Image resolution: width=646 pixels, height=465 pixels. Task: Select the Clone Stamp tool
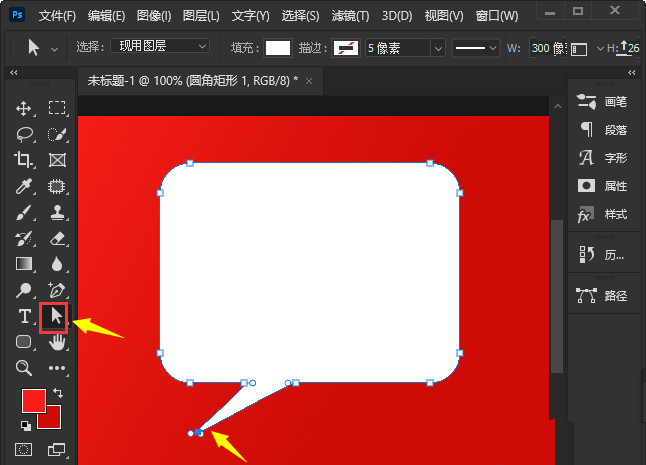point(57,213)
